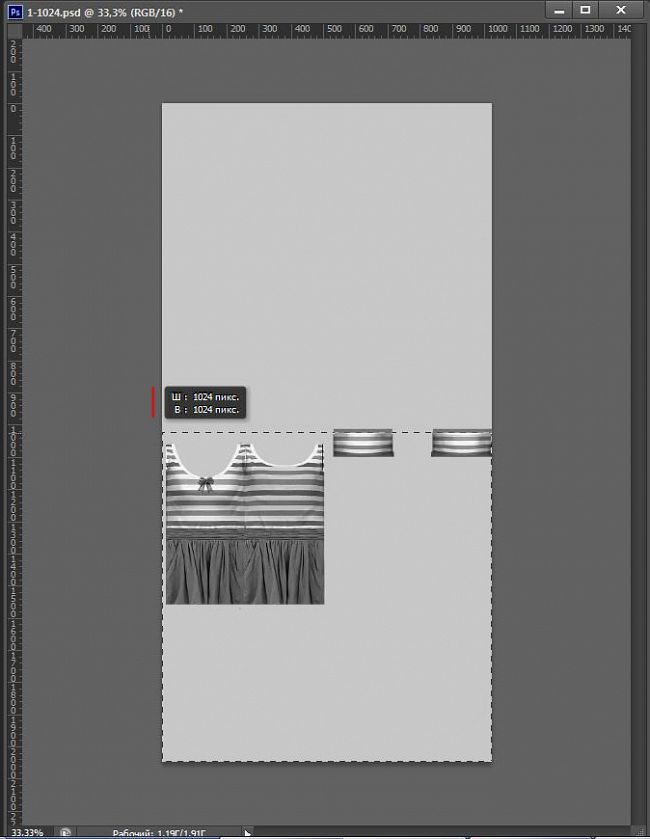Click the pleated skirt part of dress

click(x=245, y=572)
